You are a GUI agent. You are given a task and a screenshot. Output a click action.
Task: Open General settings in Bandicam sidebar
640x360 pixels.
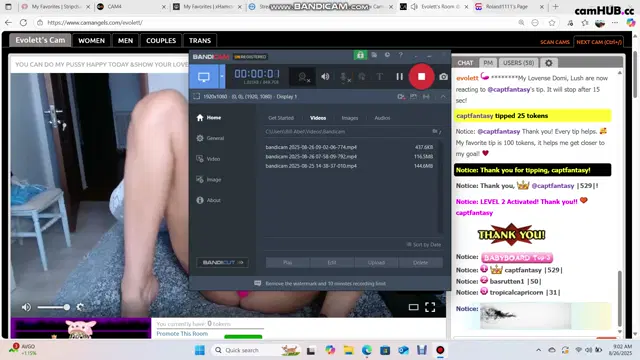point(210,138)
